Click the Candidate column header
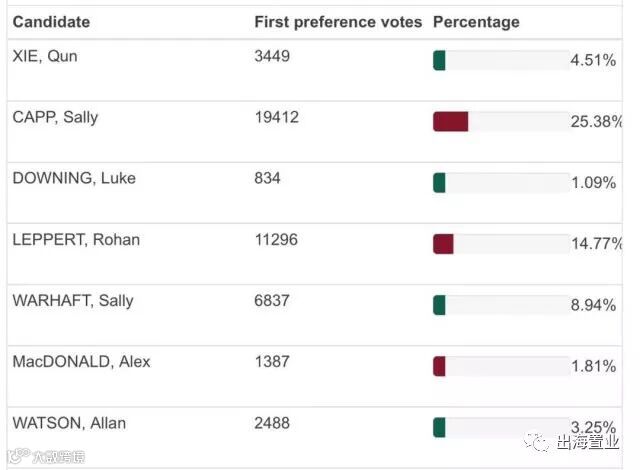The width and height of the screenshot is (640, 470). click(x=51, y=22)
